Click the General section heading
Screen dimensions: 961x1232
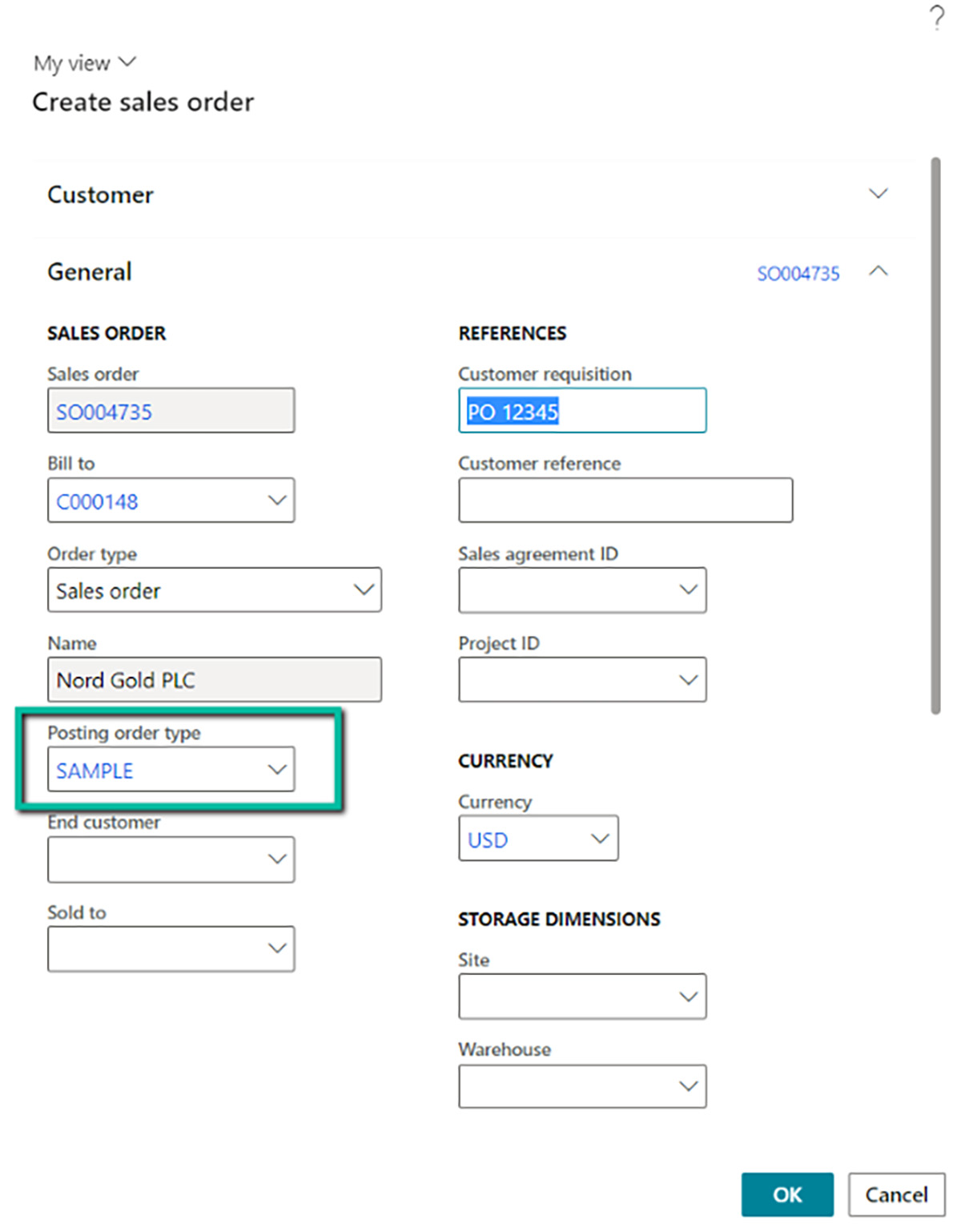click(x=90, y=272)
